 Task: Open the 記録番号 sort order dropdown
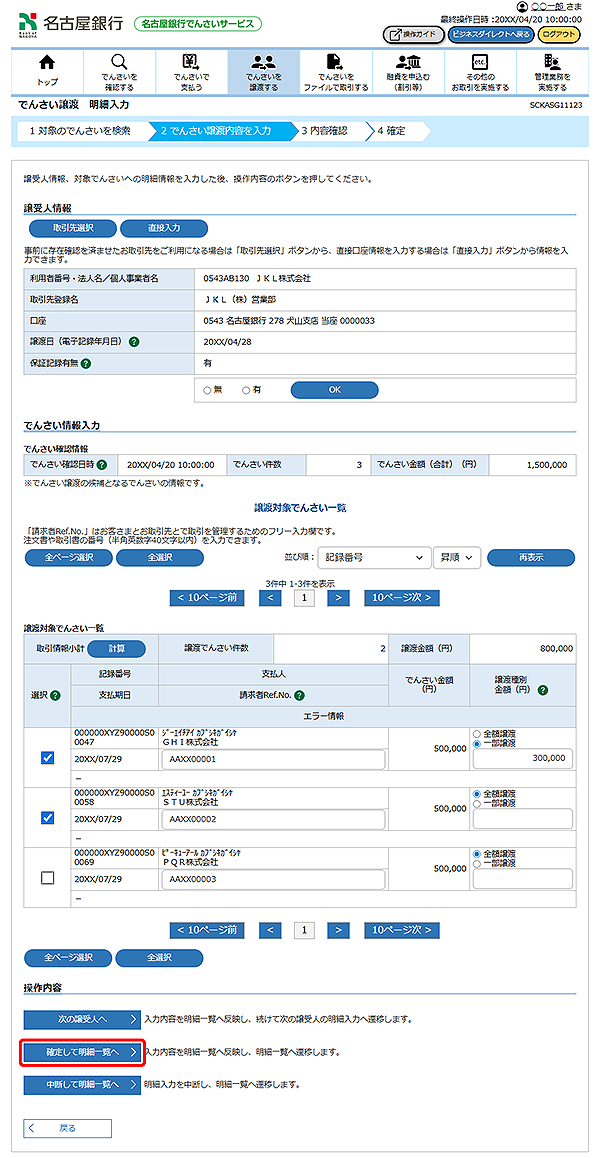click(372, 557)
